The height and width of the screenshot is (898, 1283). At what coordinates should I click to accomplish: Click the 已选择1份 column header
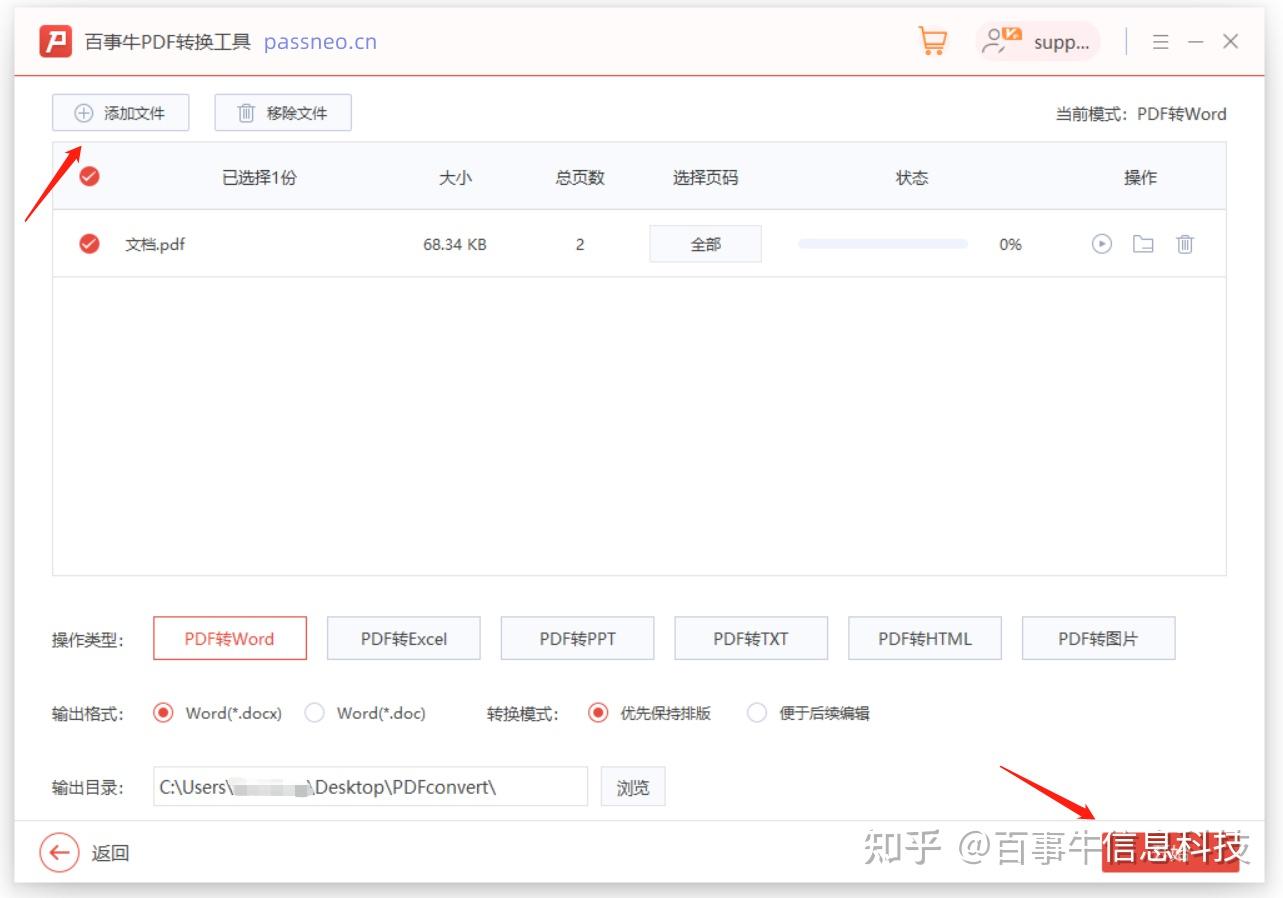[x=259, y=177]
